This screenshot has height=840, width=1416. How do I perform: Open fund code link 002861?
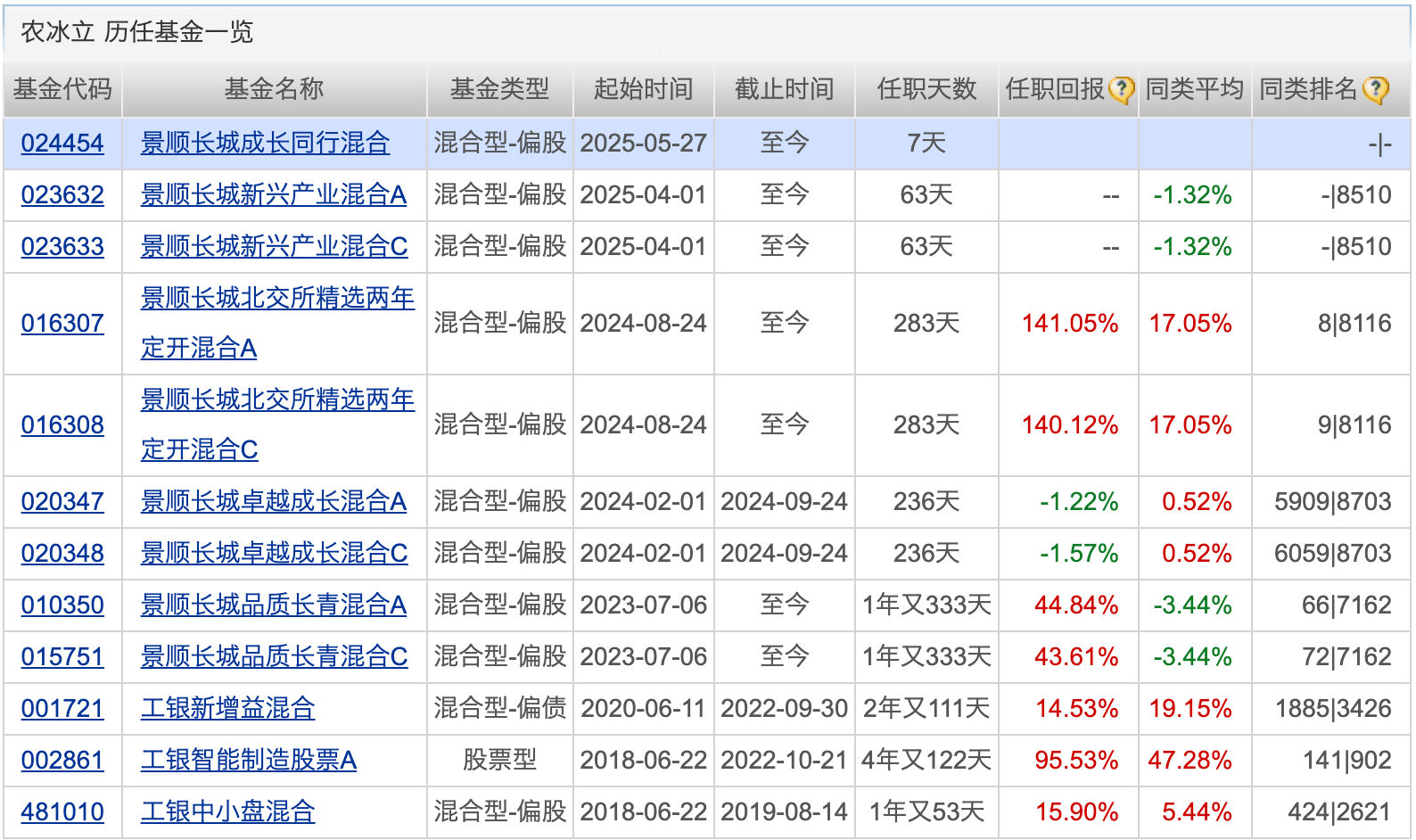pos(62,761)
